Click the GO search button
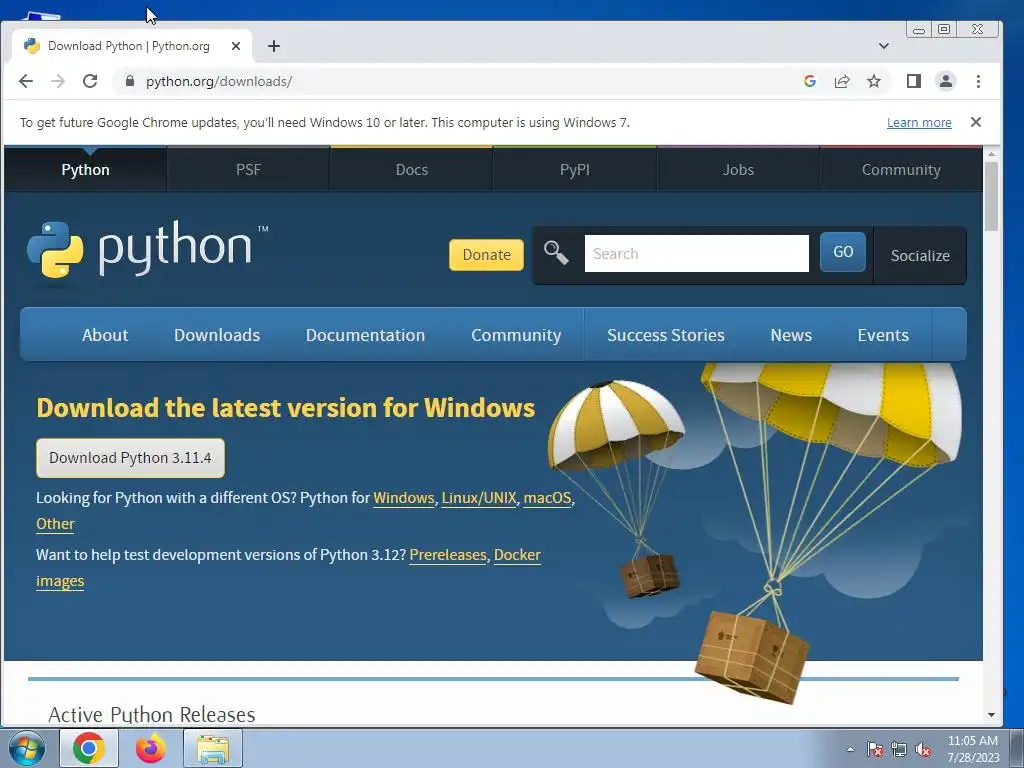The height and width of the screenshot is (768, 1024). [x=843, y=252]
